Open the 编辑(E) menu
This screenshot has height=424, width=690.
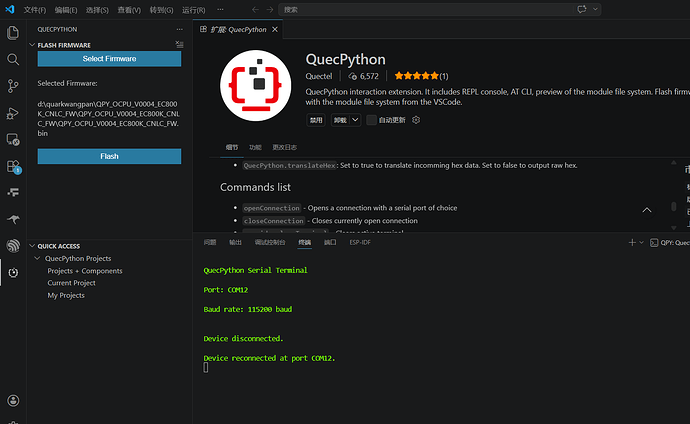(x=66, y=9)
